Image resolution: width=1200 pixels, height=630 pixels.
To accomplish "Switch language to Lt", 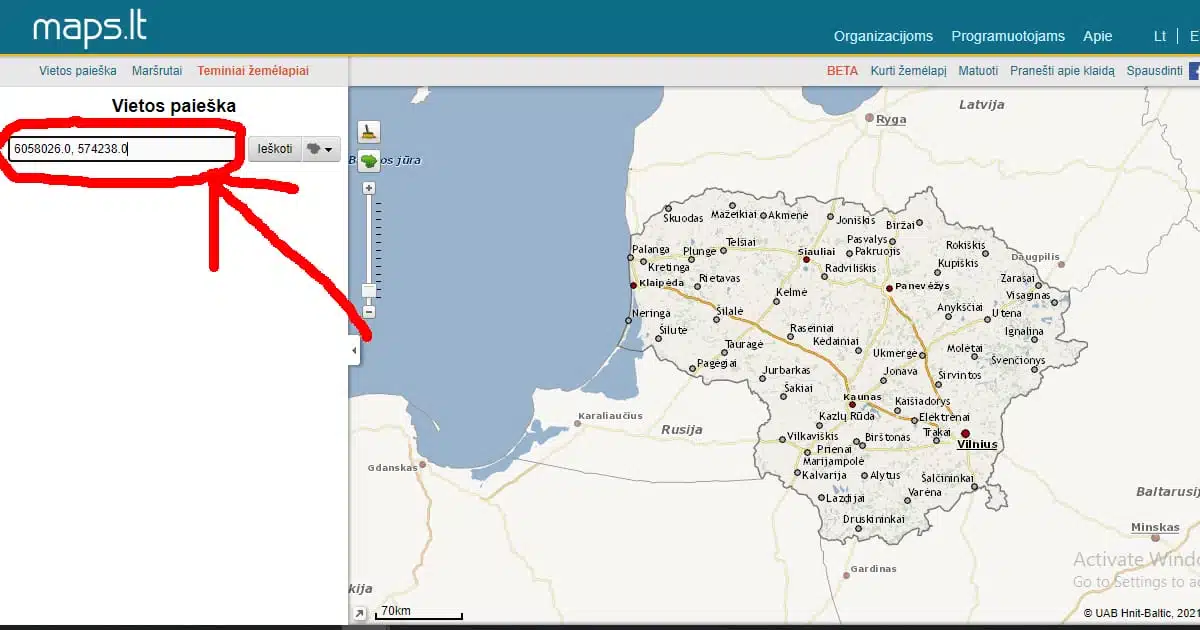I will point(1160,36).
